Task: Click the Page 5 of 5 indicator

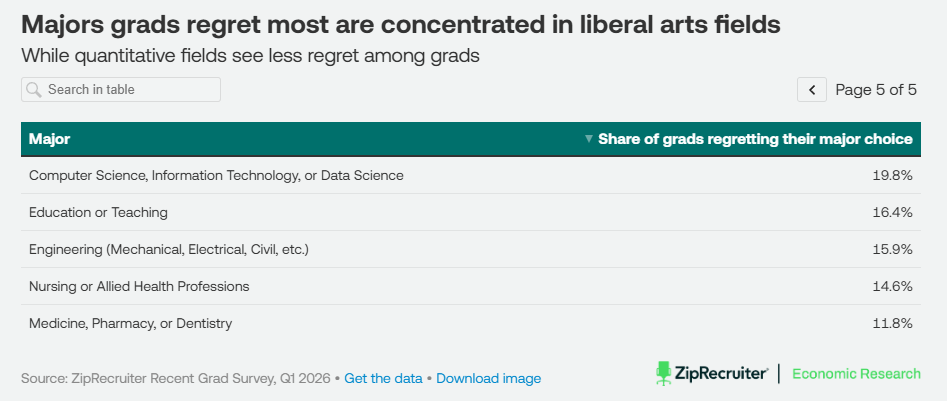Action: [876, 89]
